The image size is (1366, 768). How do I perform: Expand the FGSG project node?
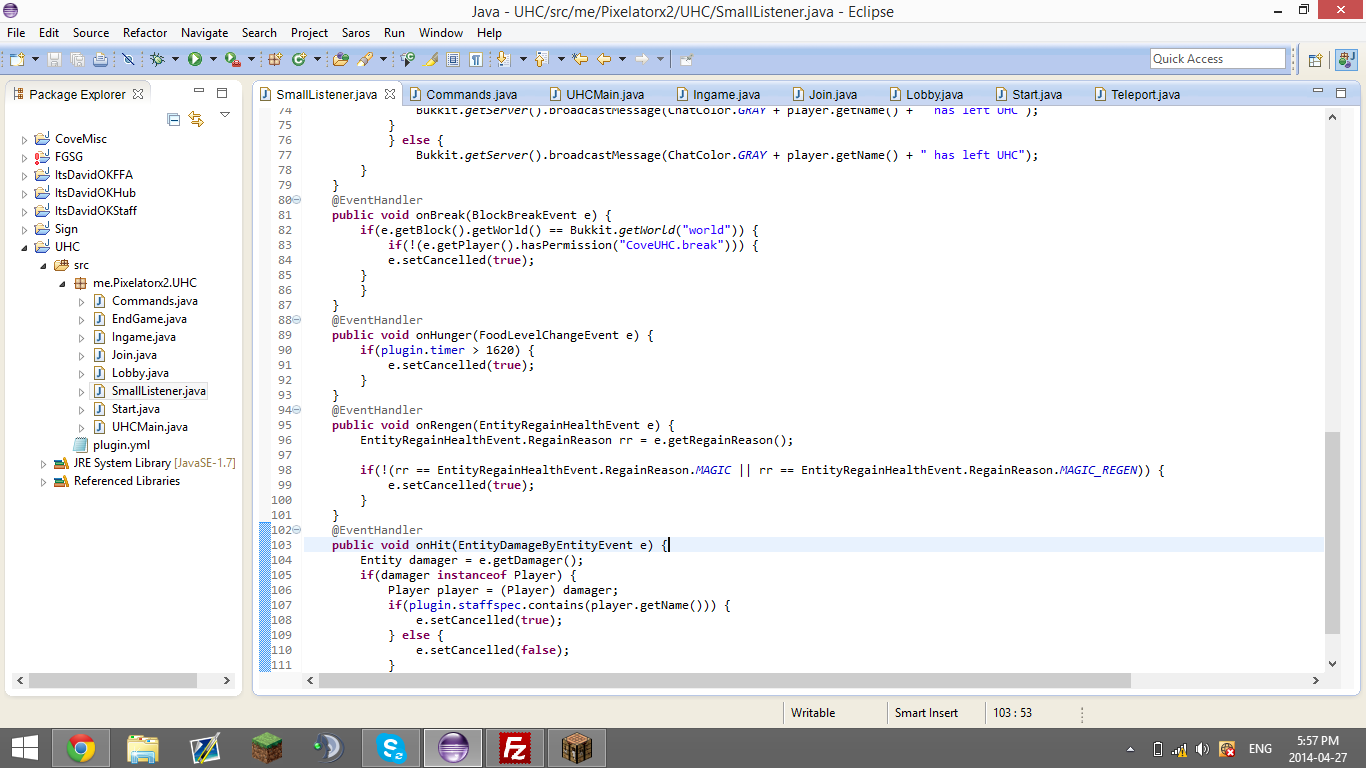pos(25,157)
